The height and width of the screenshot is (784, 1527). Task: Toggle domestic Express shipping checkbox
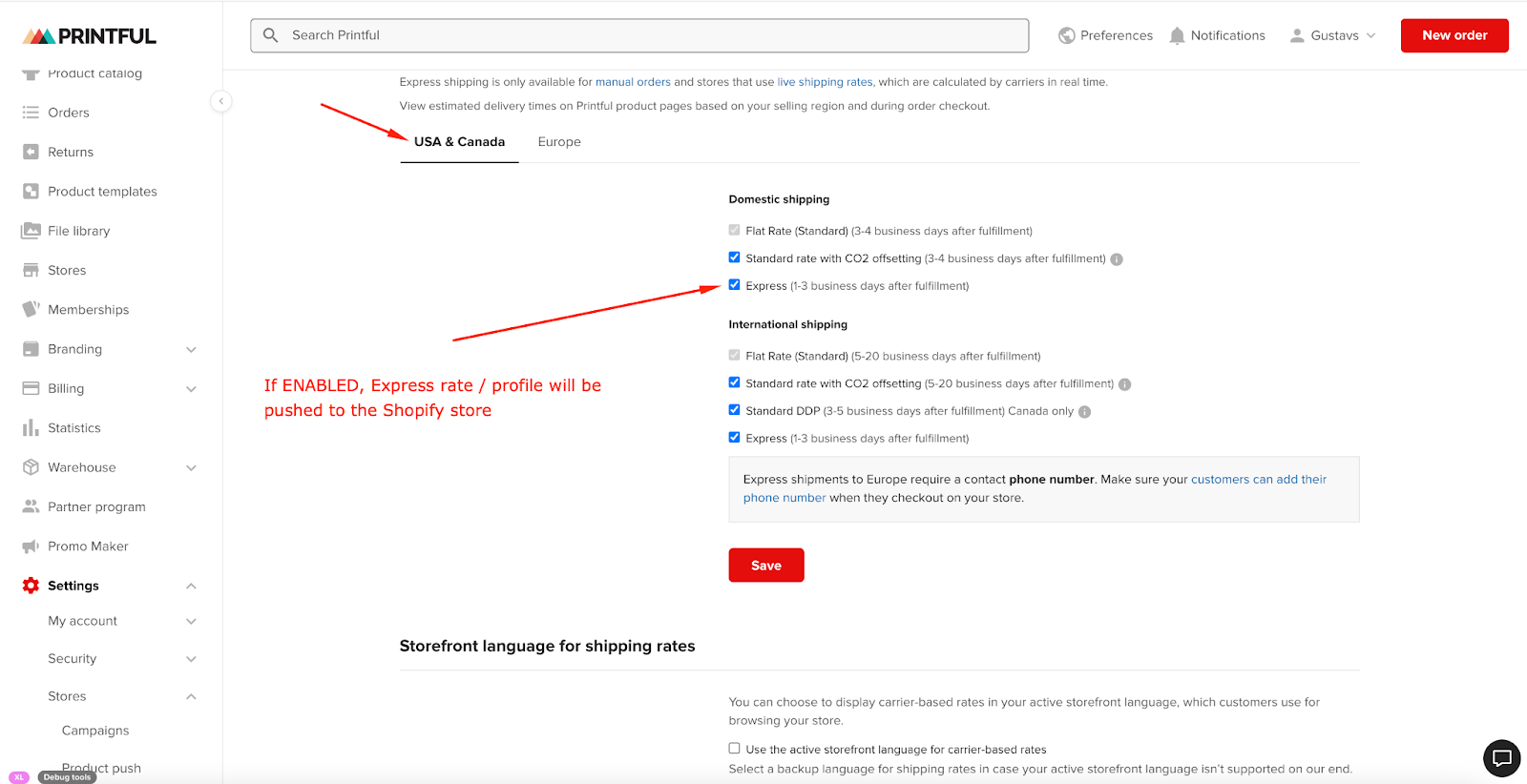(734, 284)
